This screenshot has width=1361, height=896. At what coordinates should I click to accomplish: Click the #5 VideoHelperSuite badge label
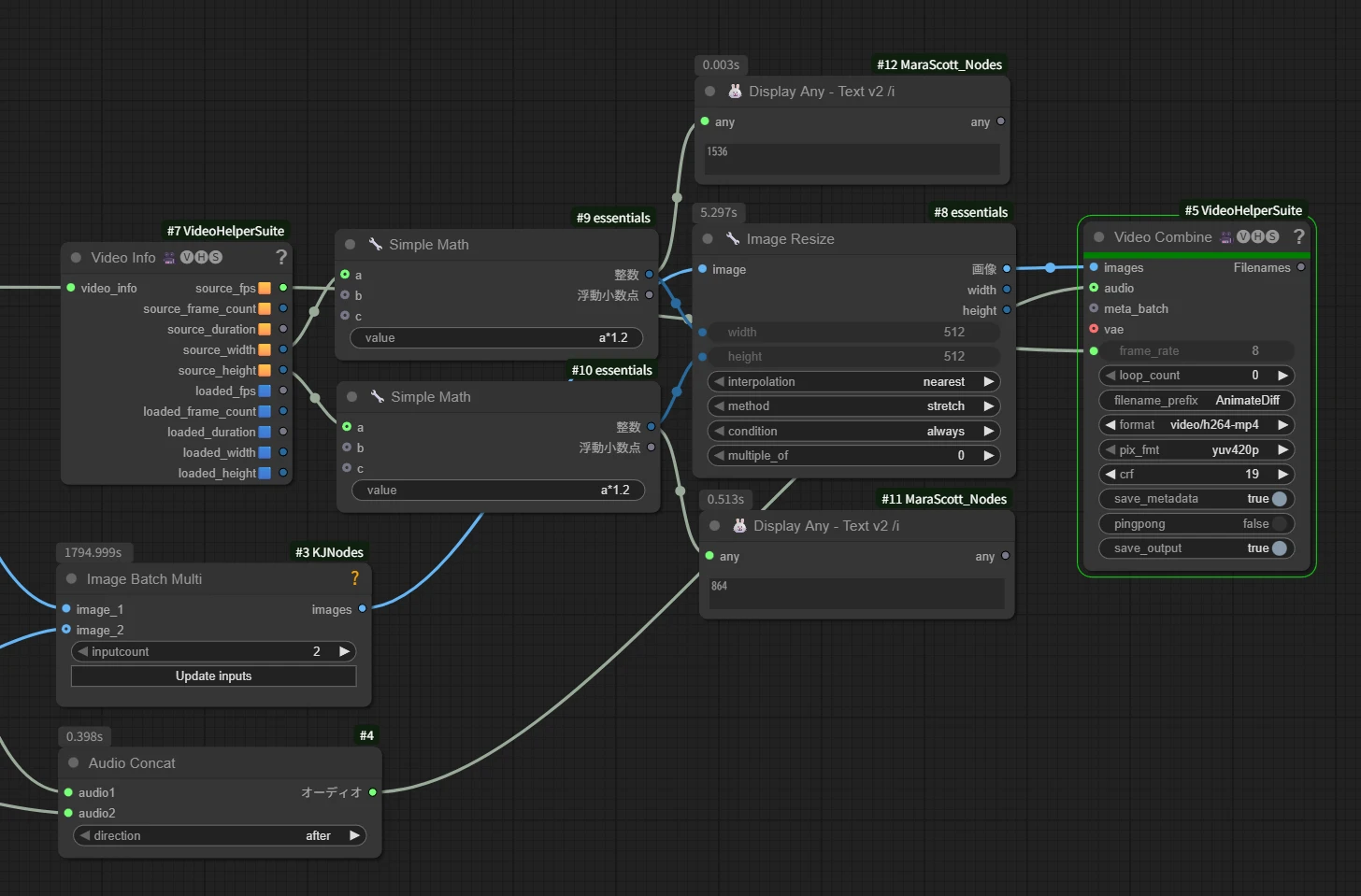point(1242,210)
